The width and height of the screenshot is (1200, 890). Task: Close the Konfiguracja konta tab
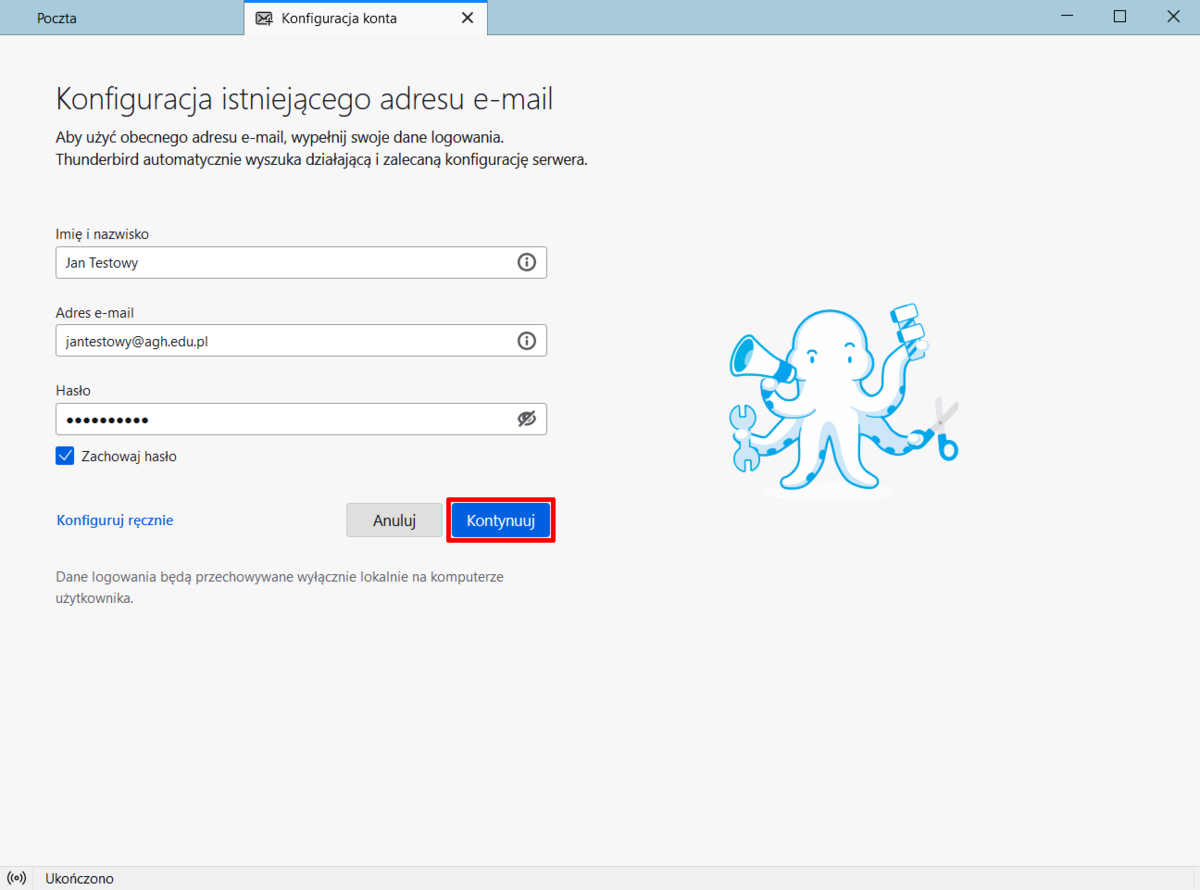tap(467, 18)
